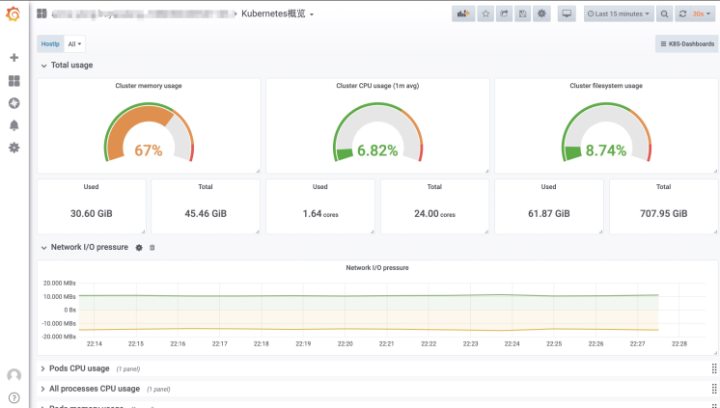This screenshot has width=720, height=408.
Task: Open Configuration gear in left sidebar
Action: tap(14, 147)
